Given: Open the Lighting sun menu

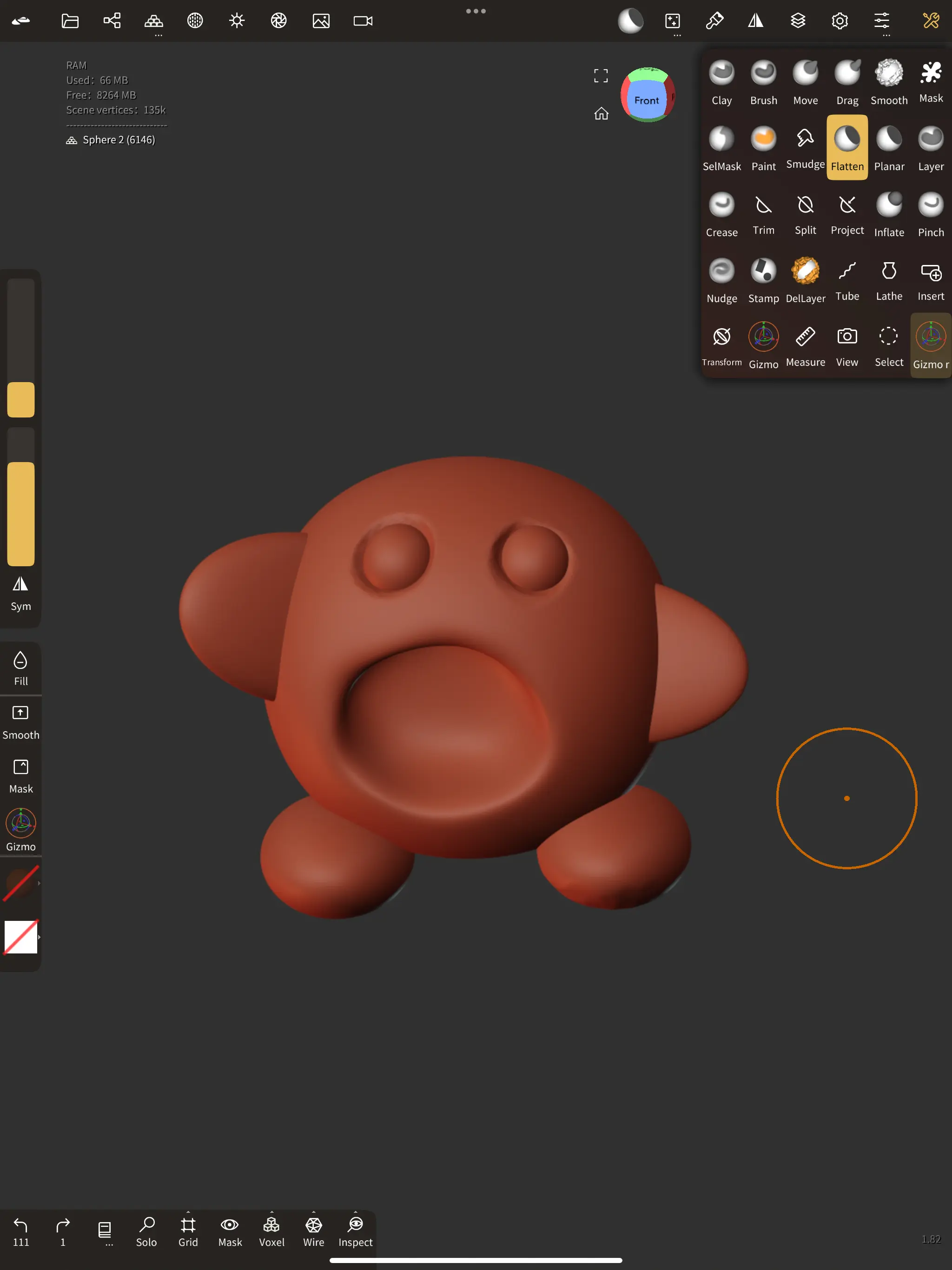Looking at the screenshot, I should coord(237,21).
